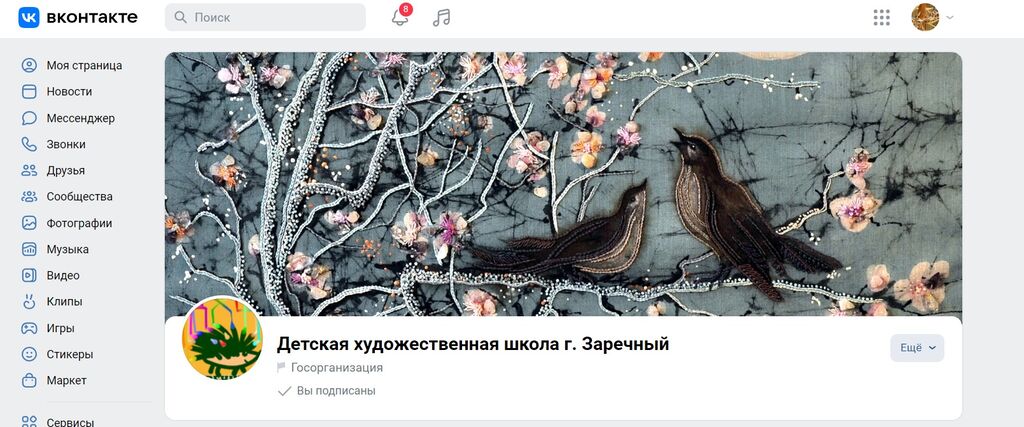Viewport: 1024px width, 427px height.
Task: Open the notifications bell icon
Action: [400, 18]
